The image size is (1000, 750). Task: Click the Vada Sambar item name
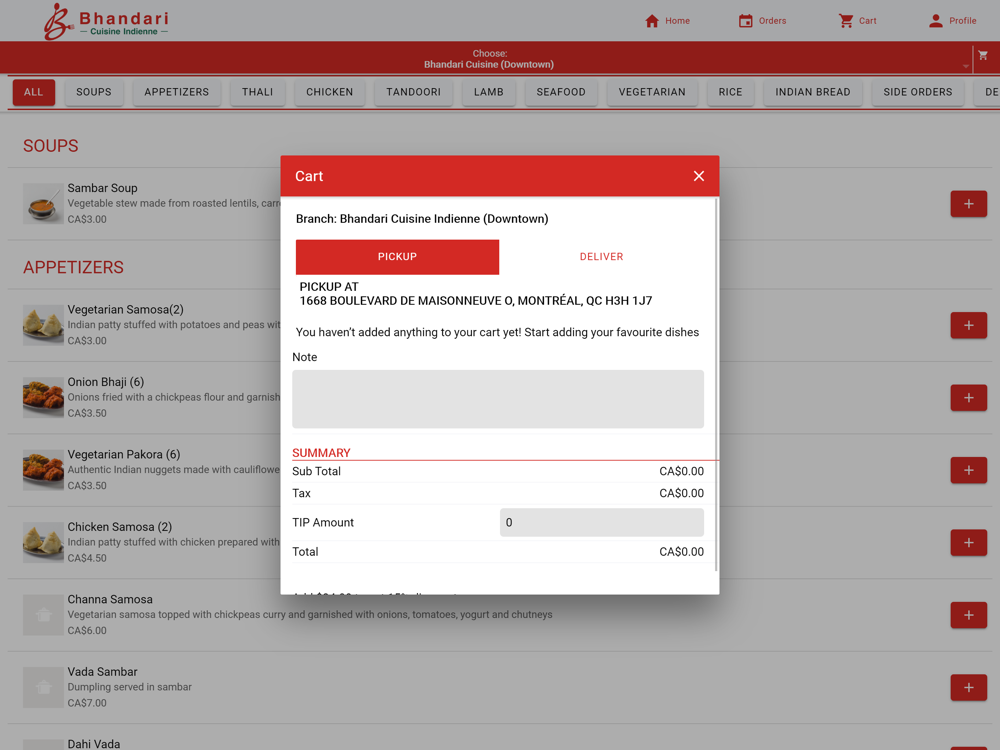coord(103,672)
